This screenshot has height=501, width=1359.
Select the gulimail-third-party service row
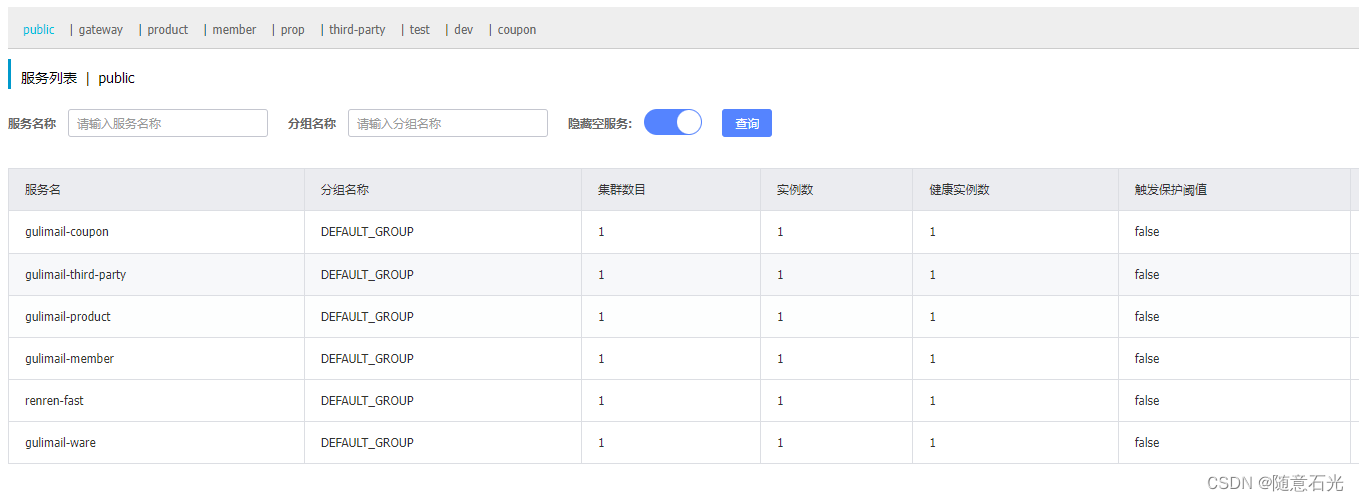pos(680,274)
